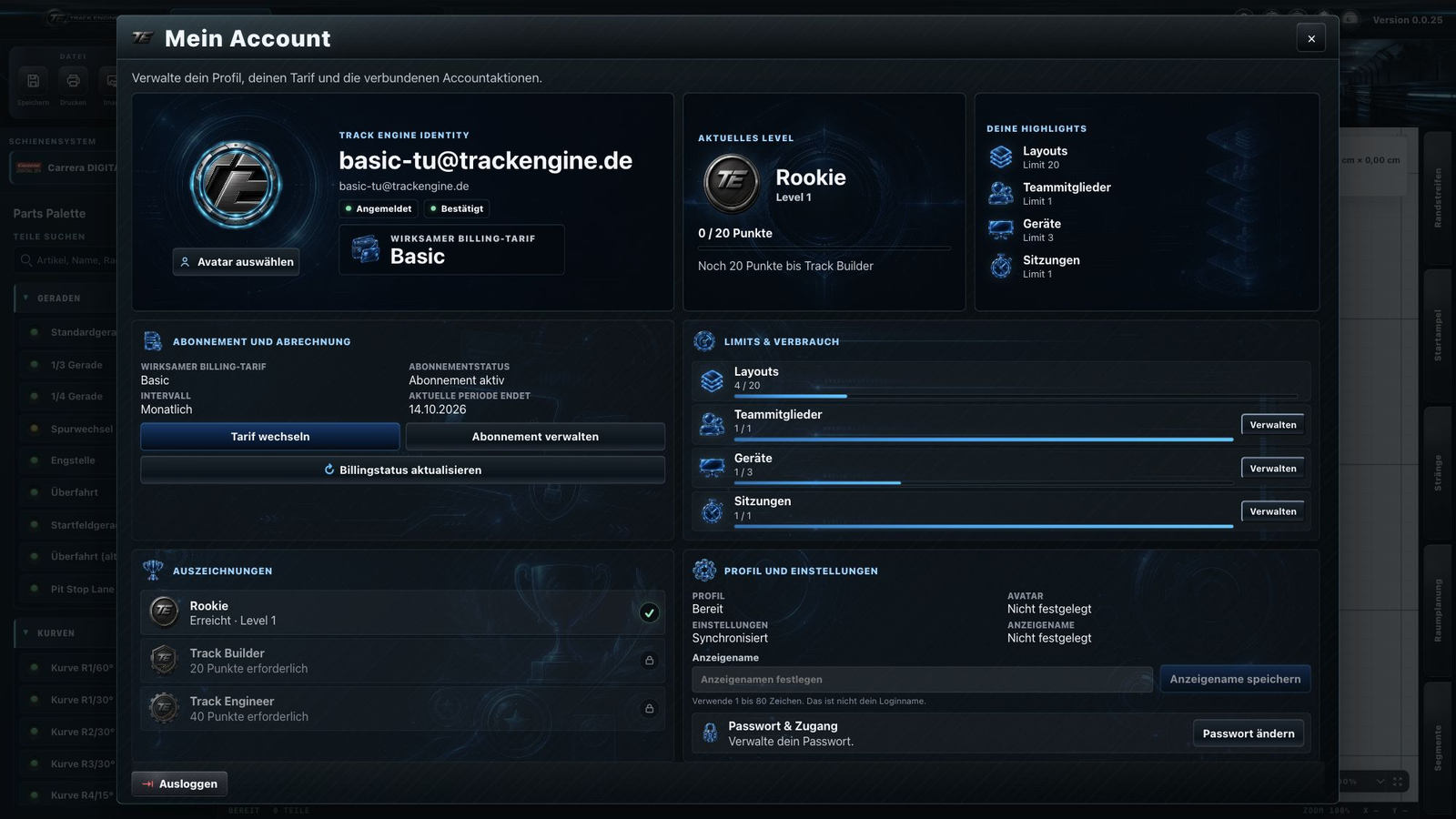Image resolution: width=1456 pixels, height=819 pixels.
Task: Click the Sitzungen highlight icon
Action: tap(1001, 266)
